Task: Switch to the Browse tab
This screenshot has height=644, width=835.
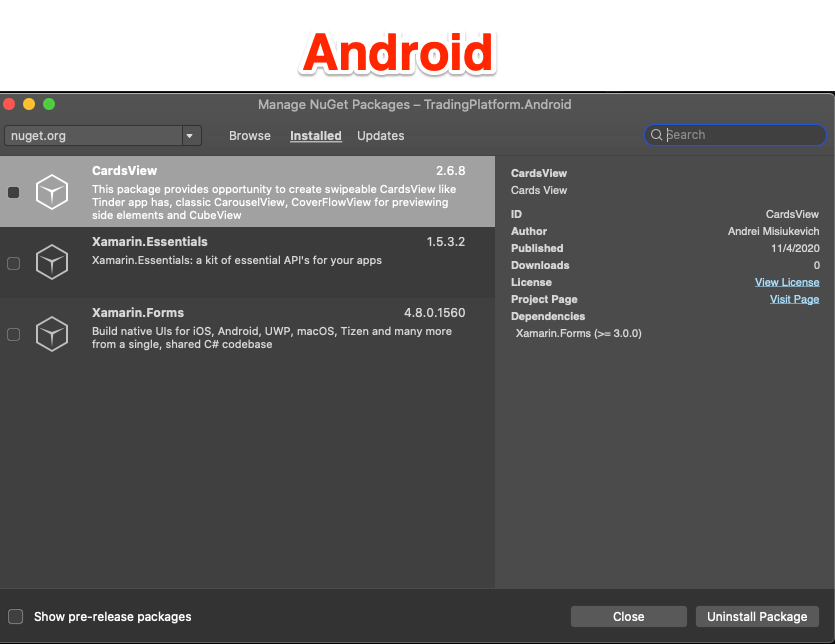Action: (x=249, y=135)
